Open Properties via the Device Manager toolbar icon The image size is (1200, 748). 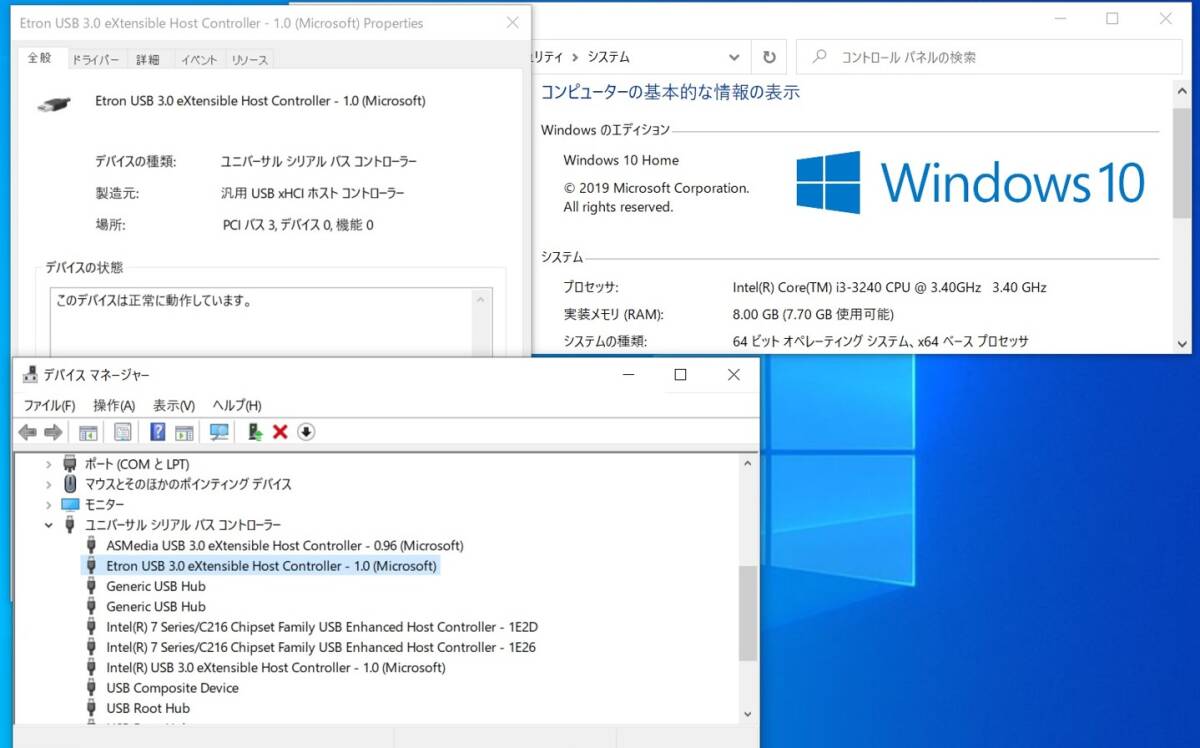[122, 432]
